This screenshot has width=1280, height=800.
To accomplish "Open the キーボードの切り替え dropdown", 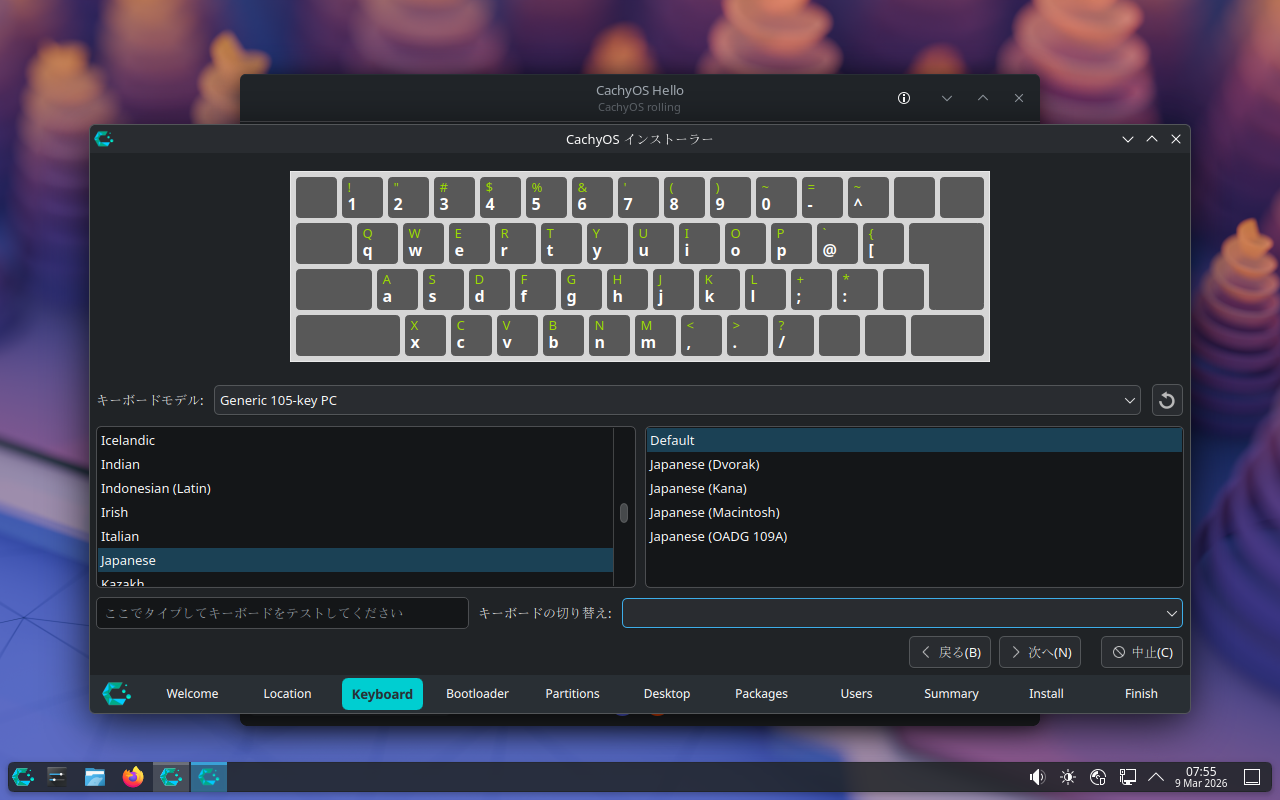I will tap(902, 613).
